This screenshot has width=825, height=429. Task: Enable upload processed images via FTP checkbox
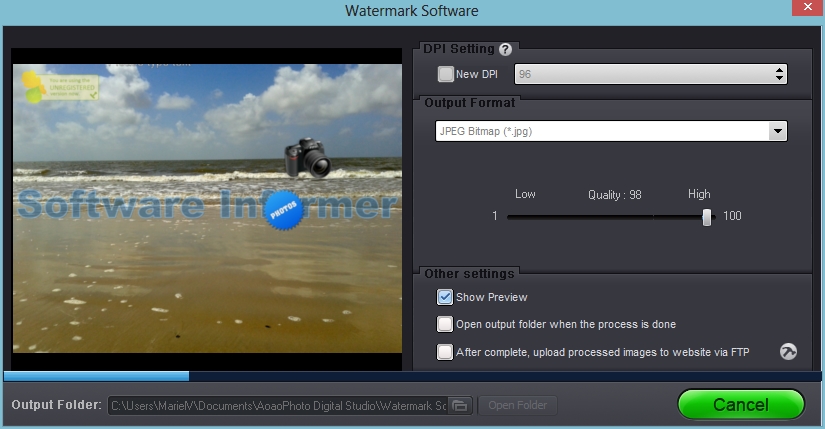tap(445, 352)
